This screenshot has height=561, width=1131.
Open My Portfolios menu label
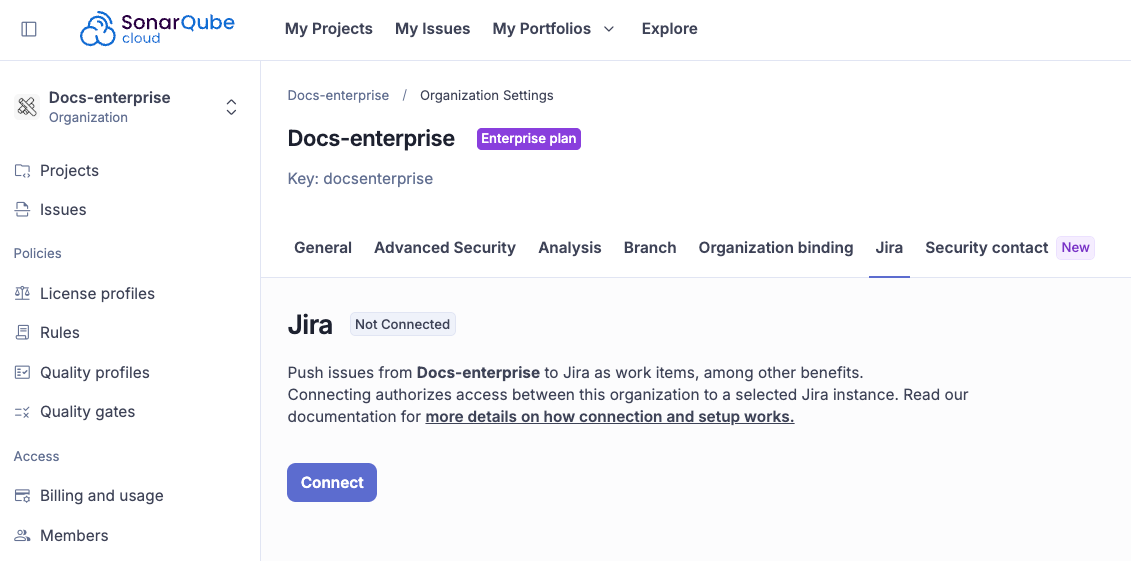542,29
